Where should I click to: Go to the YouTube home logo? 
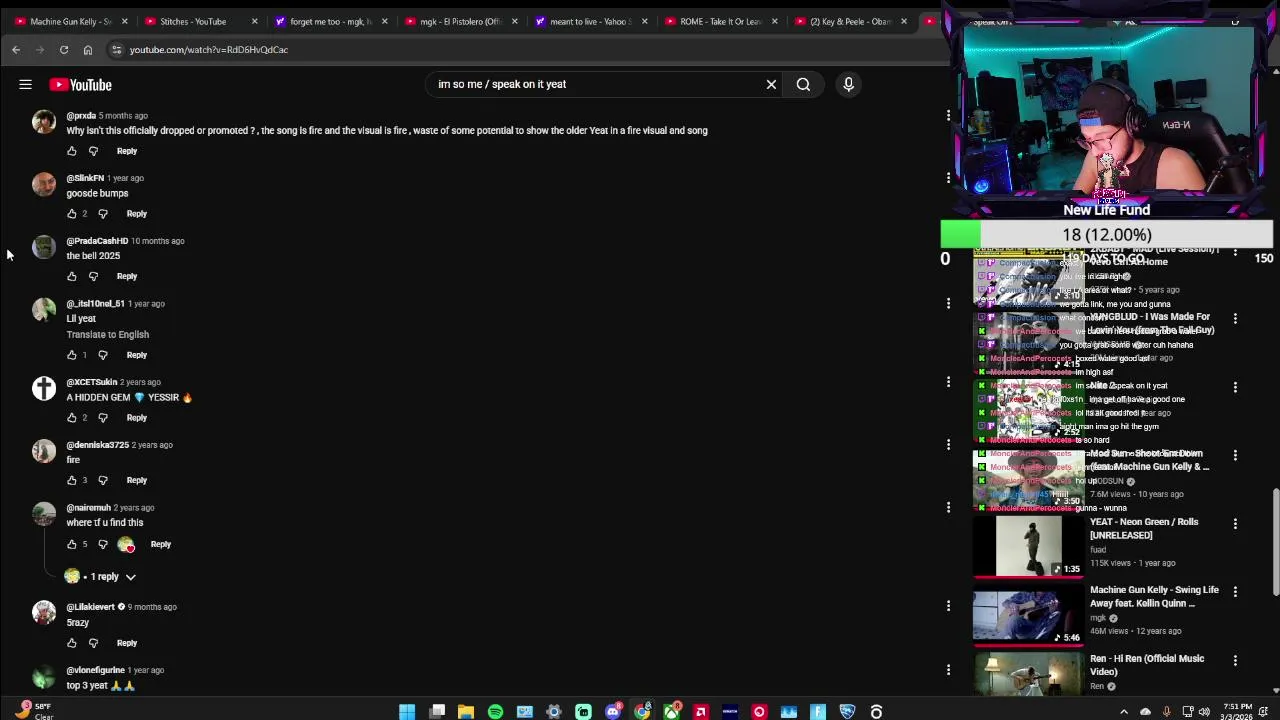click(80, 85)
